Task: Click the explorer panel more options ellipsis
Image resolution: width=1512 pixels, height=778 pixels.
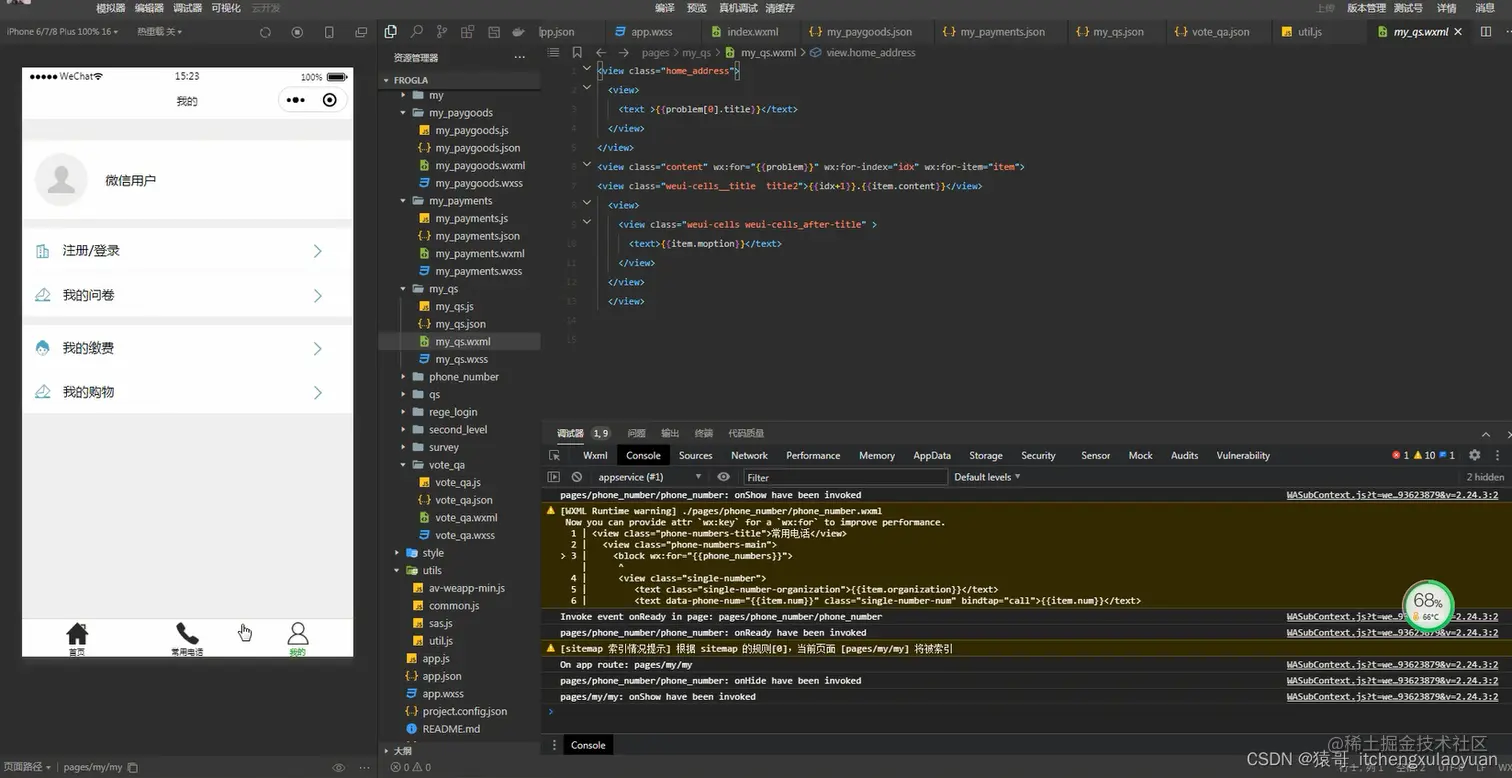Action: click(x=519, y=58)
